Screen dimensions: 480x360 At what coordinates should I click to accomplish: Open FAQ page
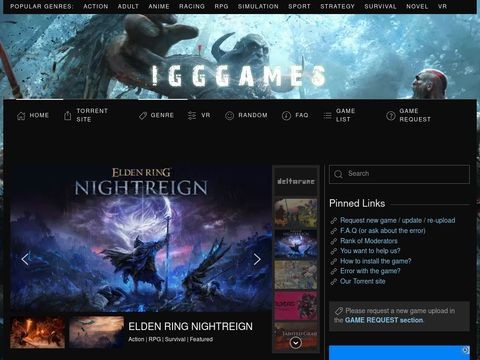coord(302,115)
